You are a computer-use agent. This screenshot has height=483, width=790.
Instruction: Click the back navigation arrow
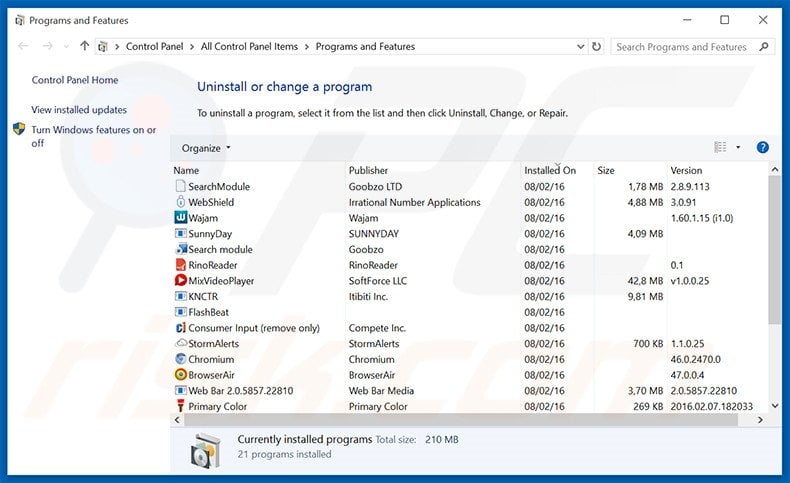coord(23,46)
